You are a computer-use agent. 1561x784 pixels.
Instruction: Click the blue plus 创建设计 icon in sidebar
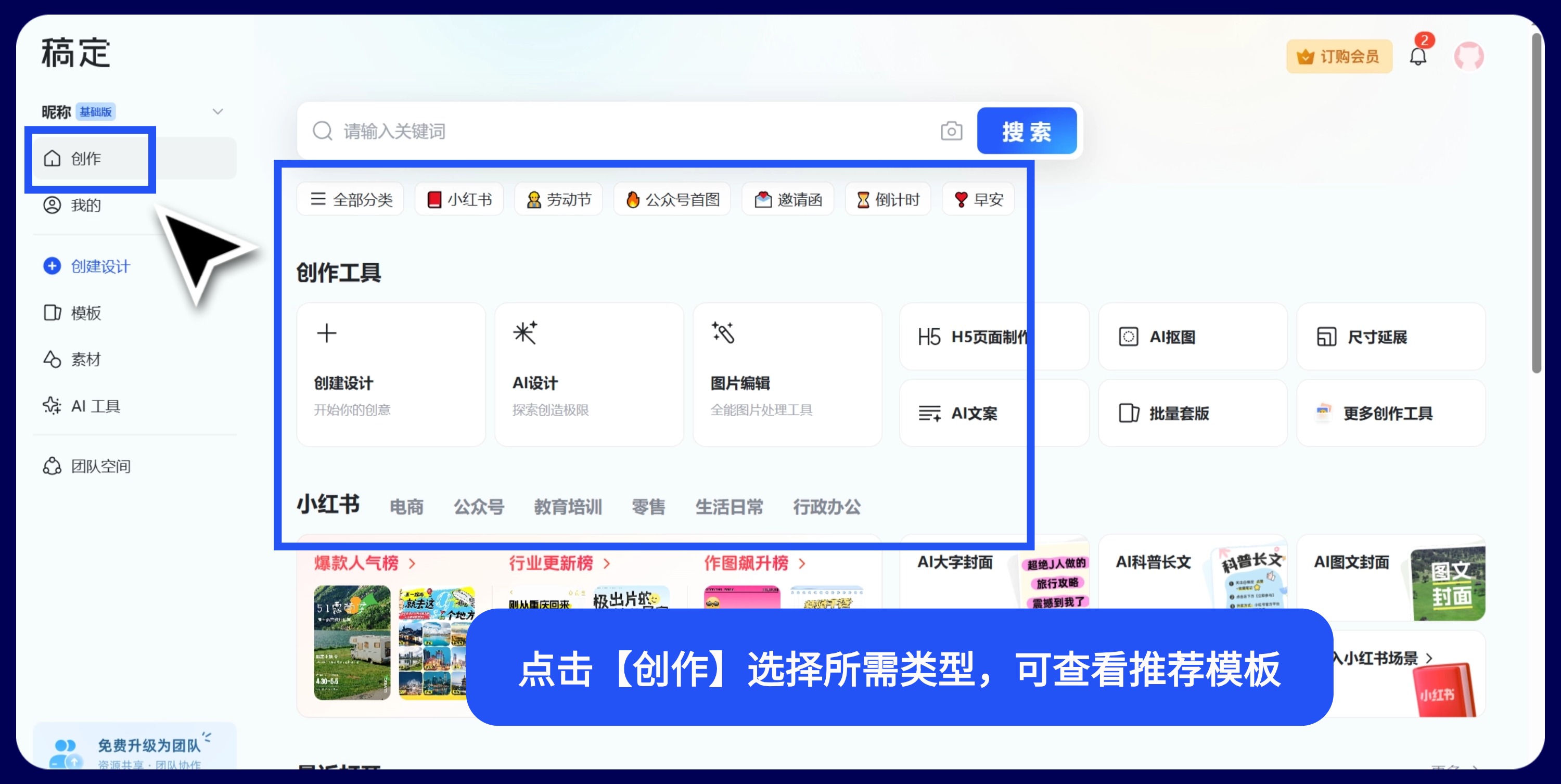tap(52, 266)
